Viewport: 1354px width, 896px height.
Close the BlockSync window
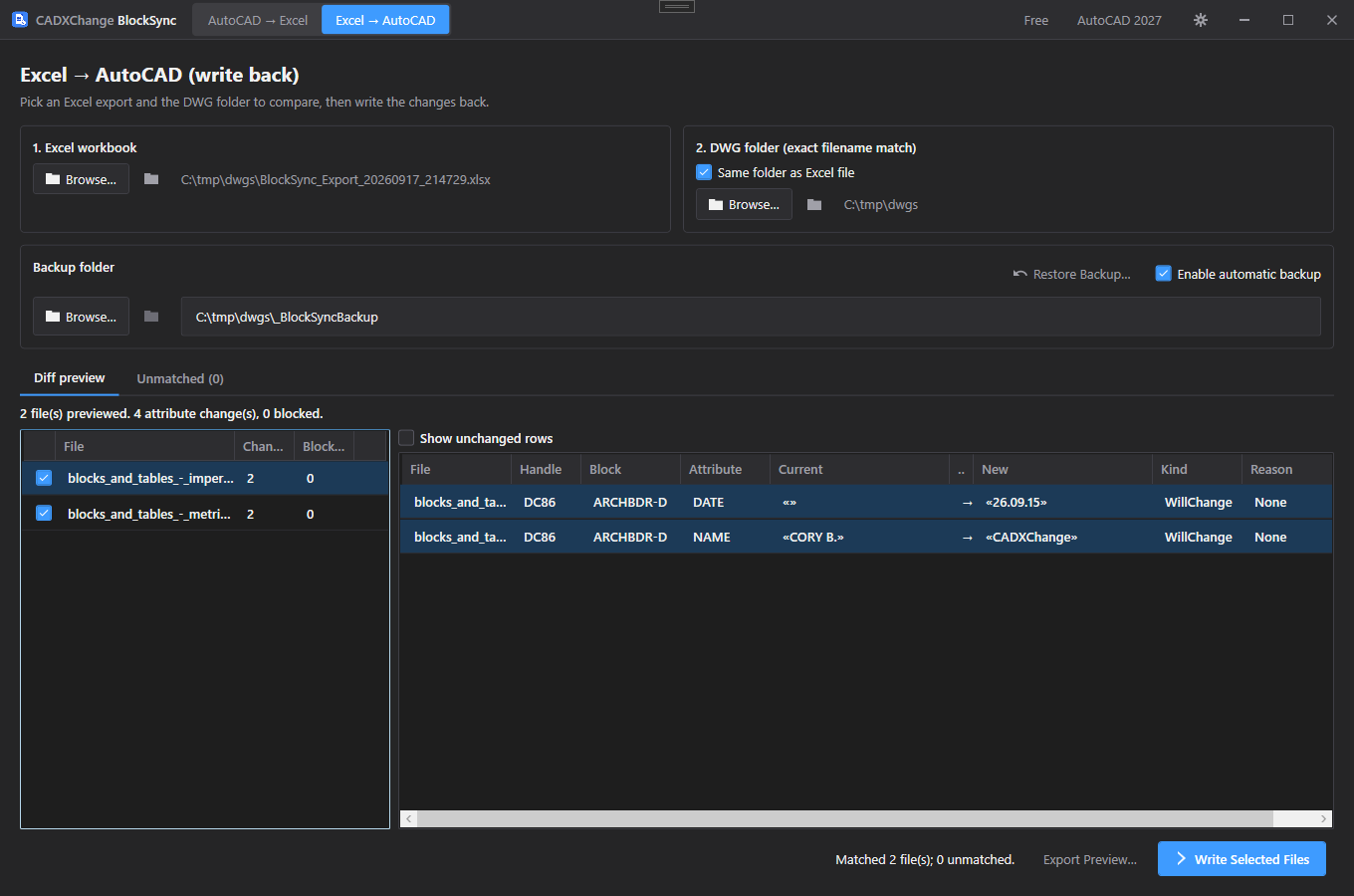pos(1332,20)
